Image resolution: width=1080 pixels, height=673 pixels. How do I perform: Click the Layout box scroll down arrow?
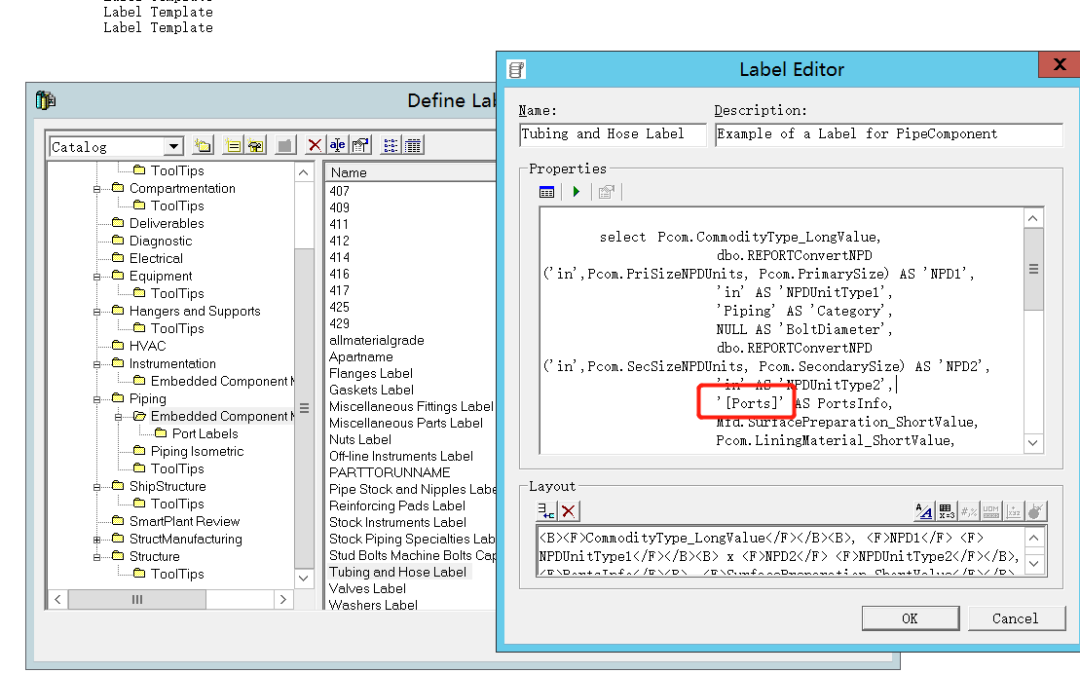pos(1034,563)
